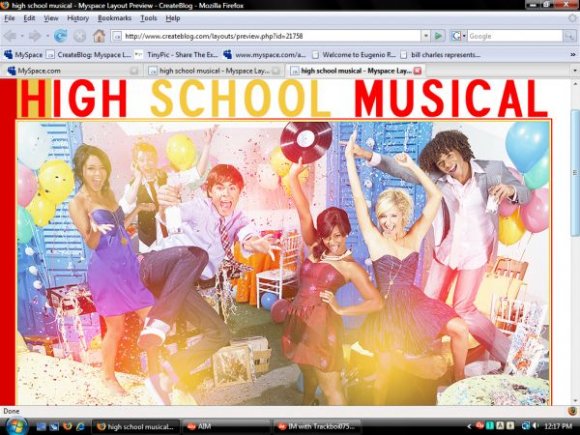This screenshot has width=580, height=435.
Task: Open the Edit menu
Action: pyautogui.click(x=29, y=18)
